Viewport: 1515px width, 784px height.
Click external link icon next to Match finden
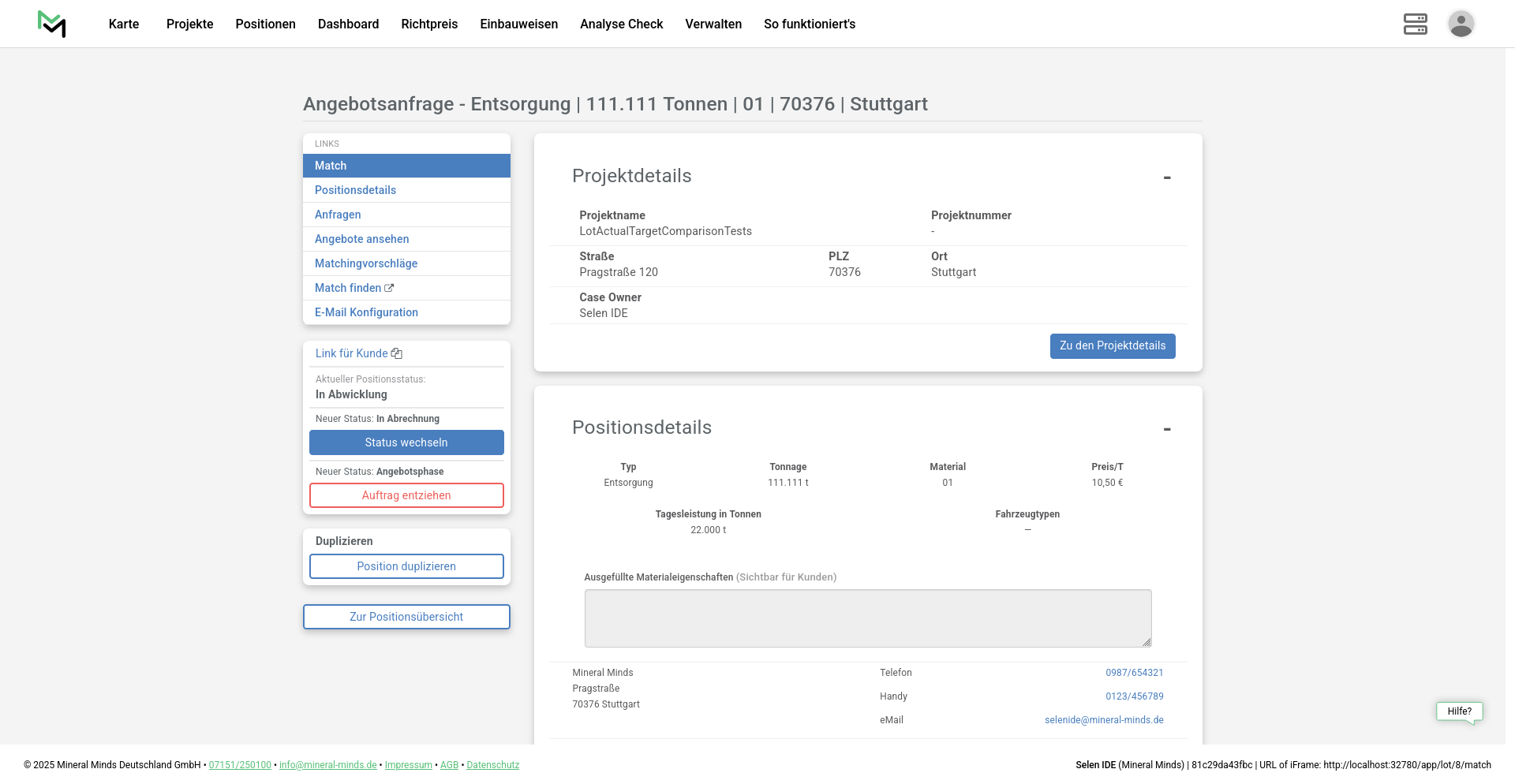tap(389, 289)
